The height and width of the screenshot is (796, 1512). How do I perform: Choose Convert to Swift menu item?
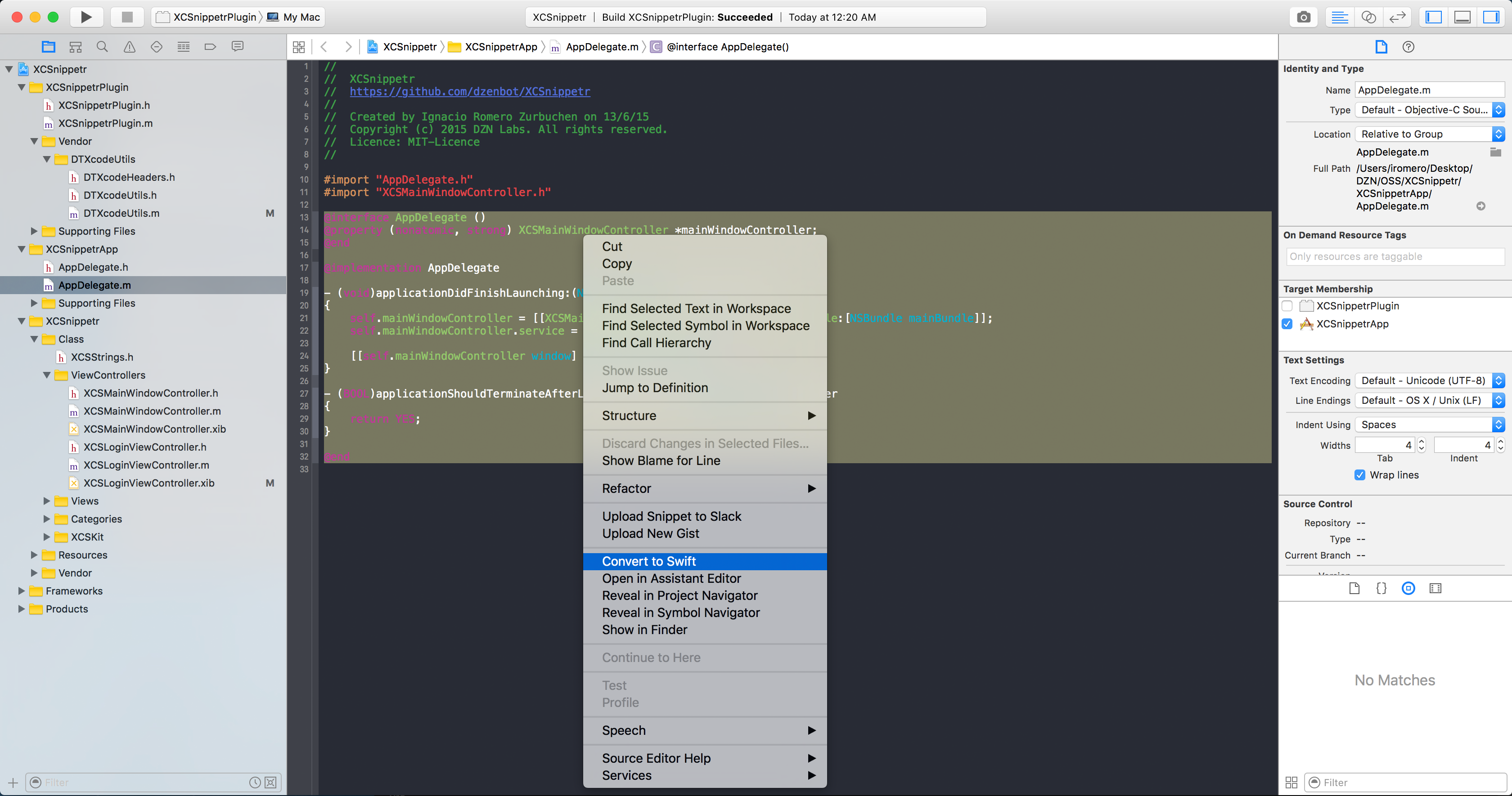648,561
